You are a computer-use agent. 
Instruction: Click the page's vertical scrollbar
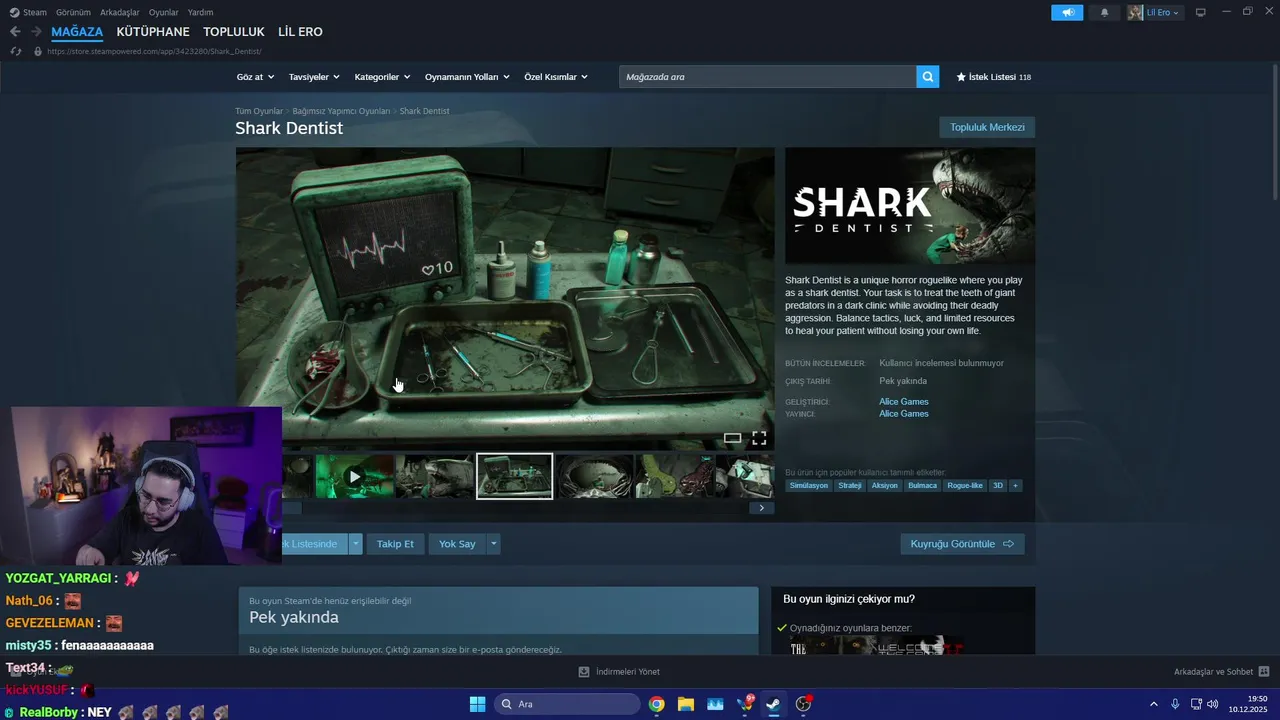pos(1274,130)
